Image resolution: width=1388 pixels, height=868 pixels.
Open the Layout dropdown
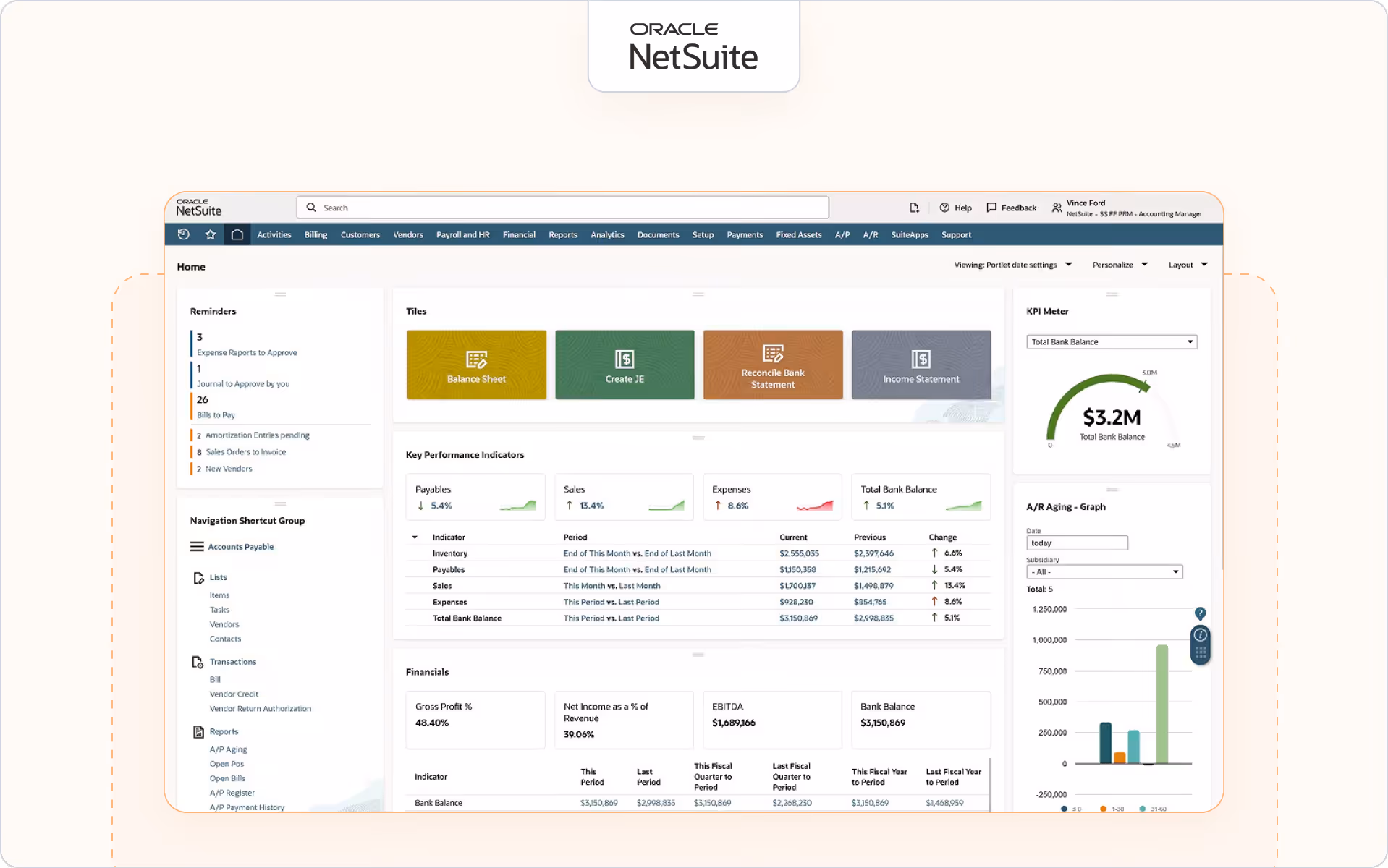[x=1188, y=265]
